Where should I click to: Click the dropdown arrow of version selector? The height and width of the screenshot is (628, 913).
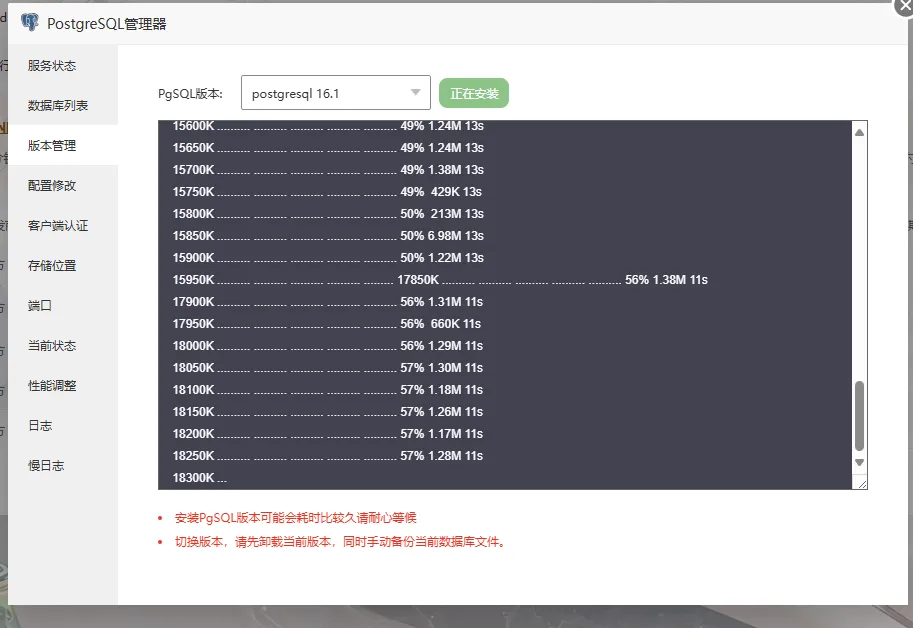tap(415, 93)
